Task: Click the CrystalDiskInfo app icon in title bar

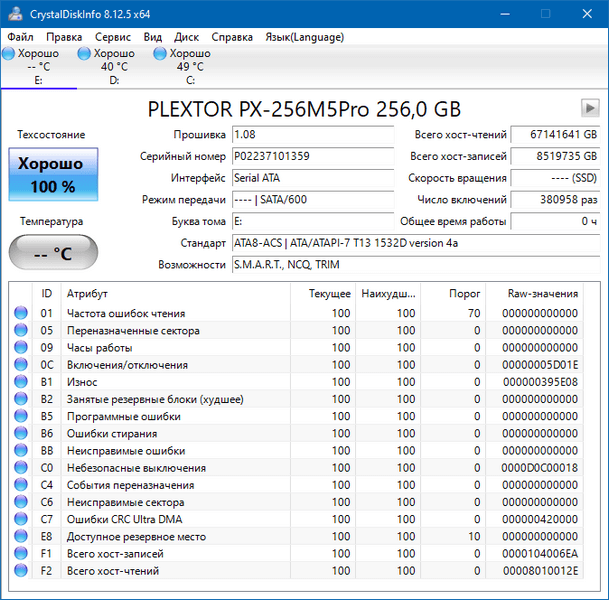Action: pos(14,14)
